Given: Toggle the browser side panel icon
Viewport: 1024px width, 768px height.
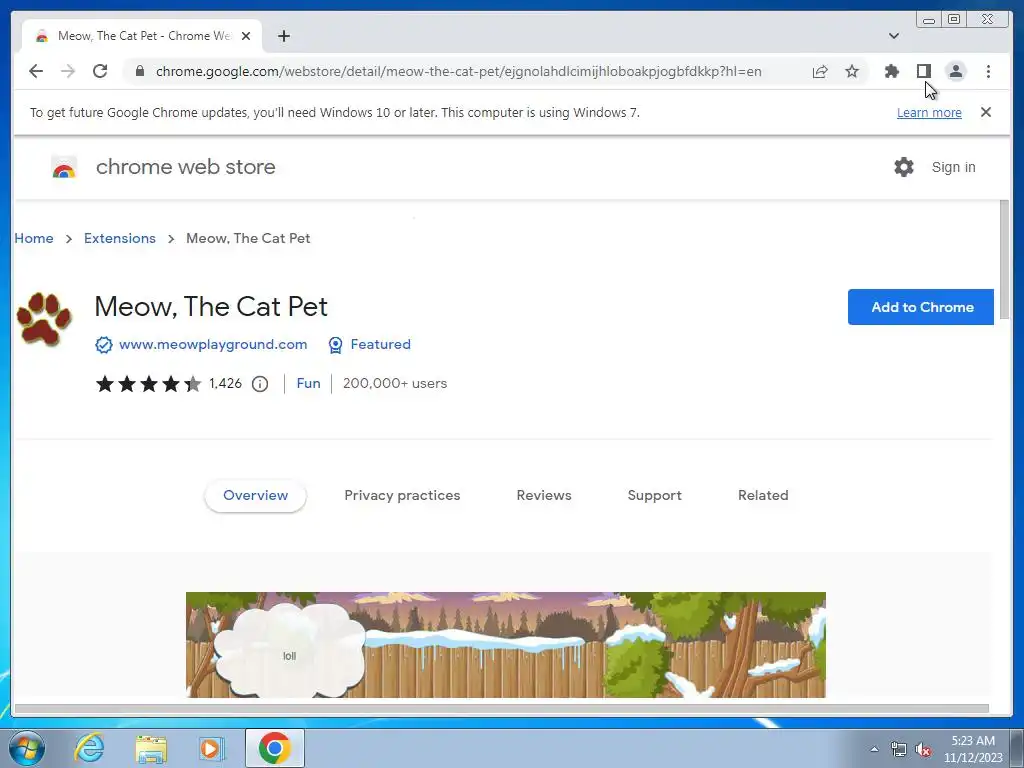Looking at the screenshot, I should click(x=923, y=71).
